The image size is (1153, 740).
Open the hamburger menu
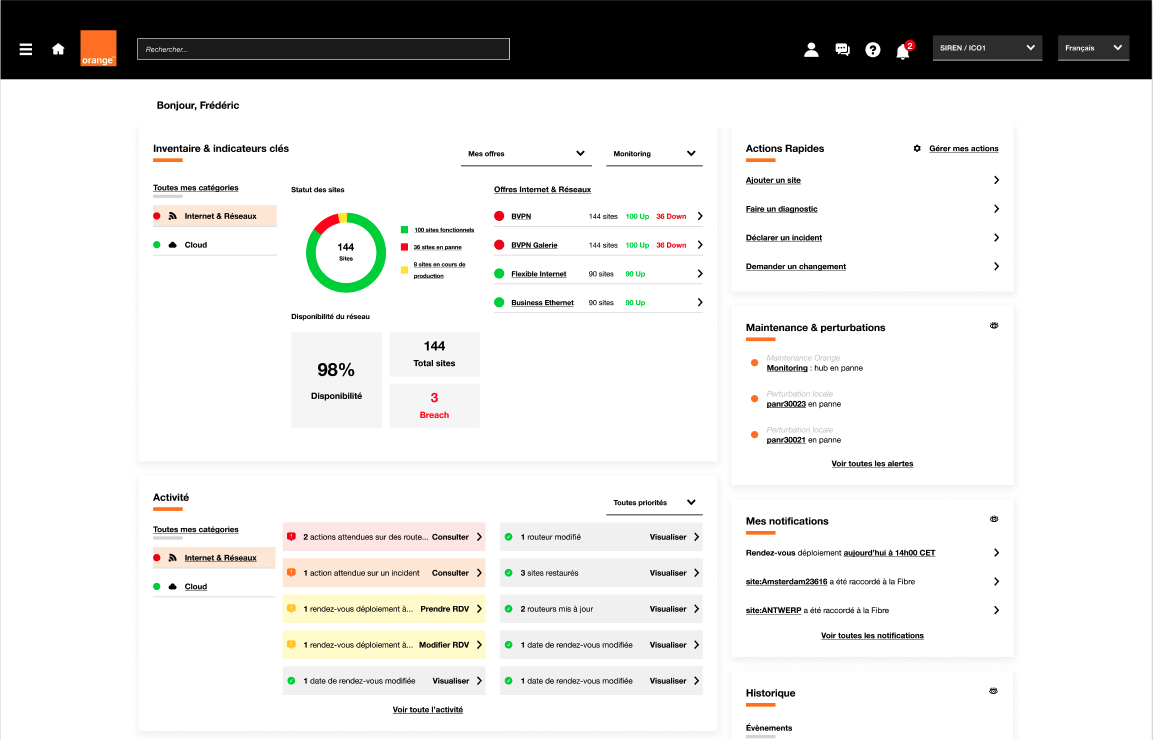[26, 49]
